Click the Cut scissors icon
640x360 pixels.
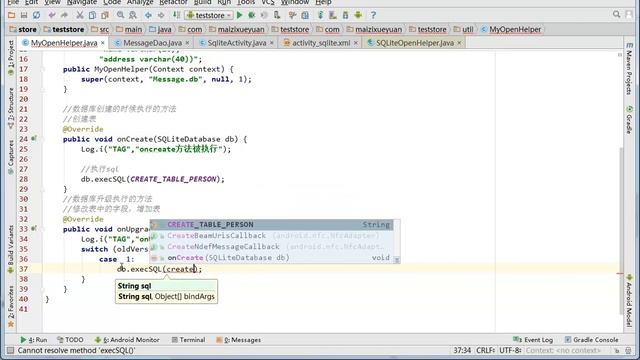(80, 16)
